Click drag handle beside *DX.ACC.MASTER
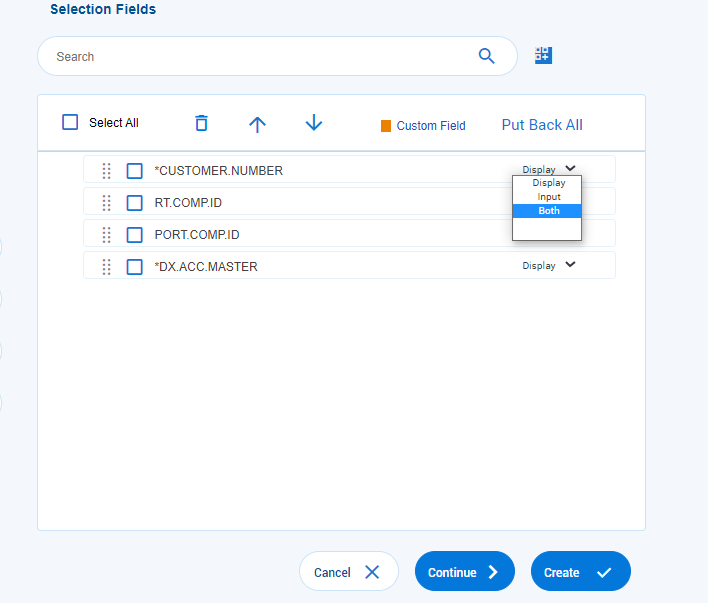This screenshot has height=603, width=708. [107, 267]
